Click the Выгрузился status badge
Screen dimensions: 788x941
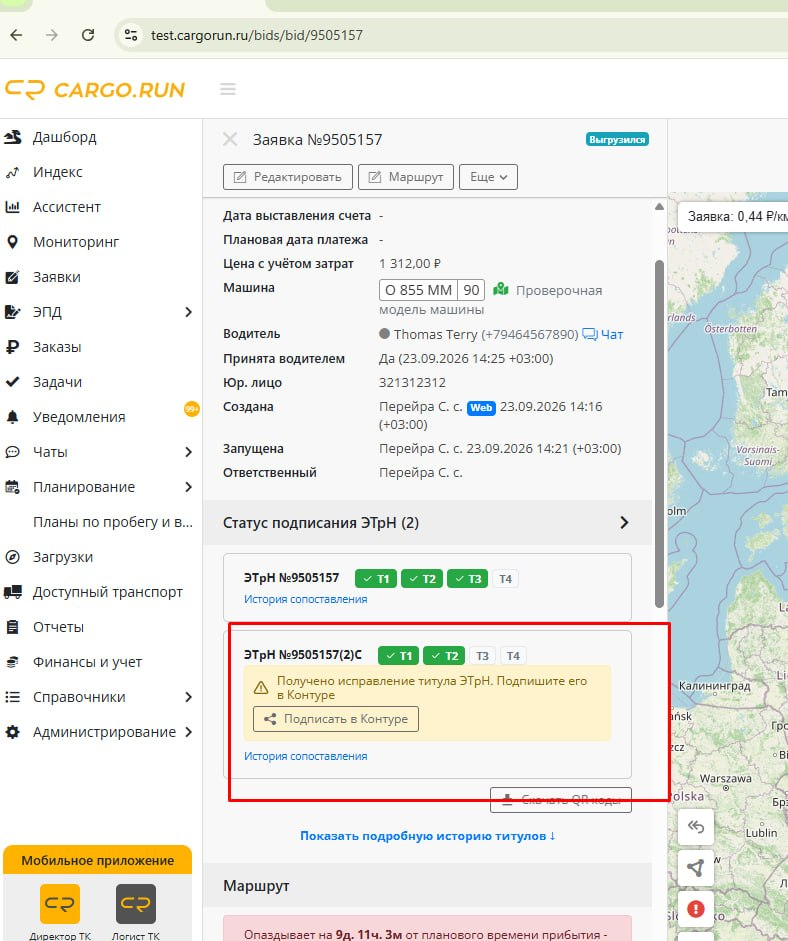point(618,139)
